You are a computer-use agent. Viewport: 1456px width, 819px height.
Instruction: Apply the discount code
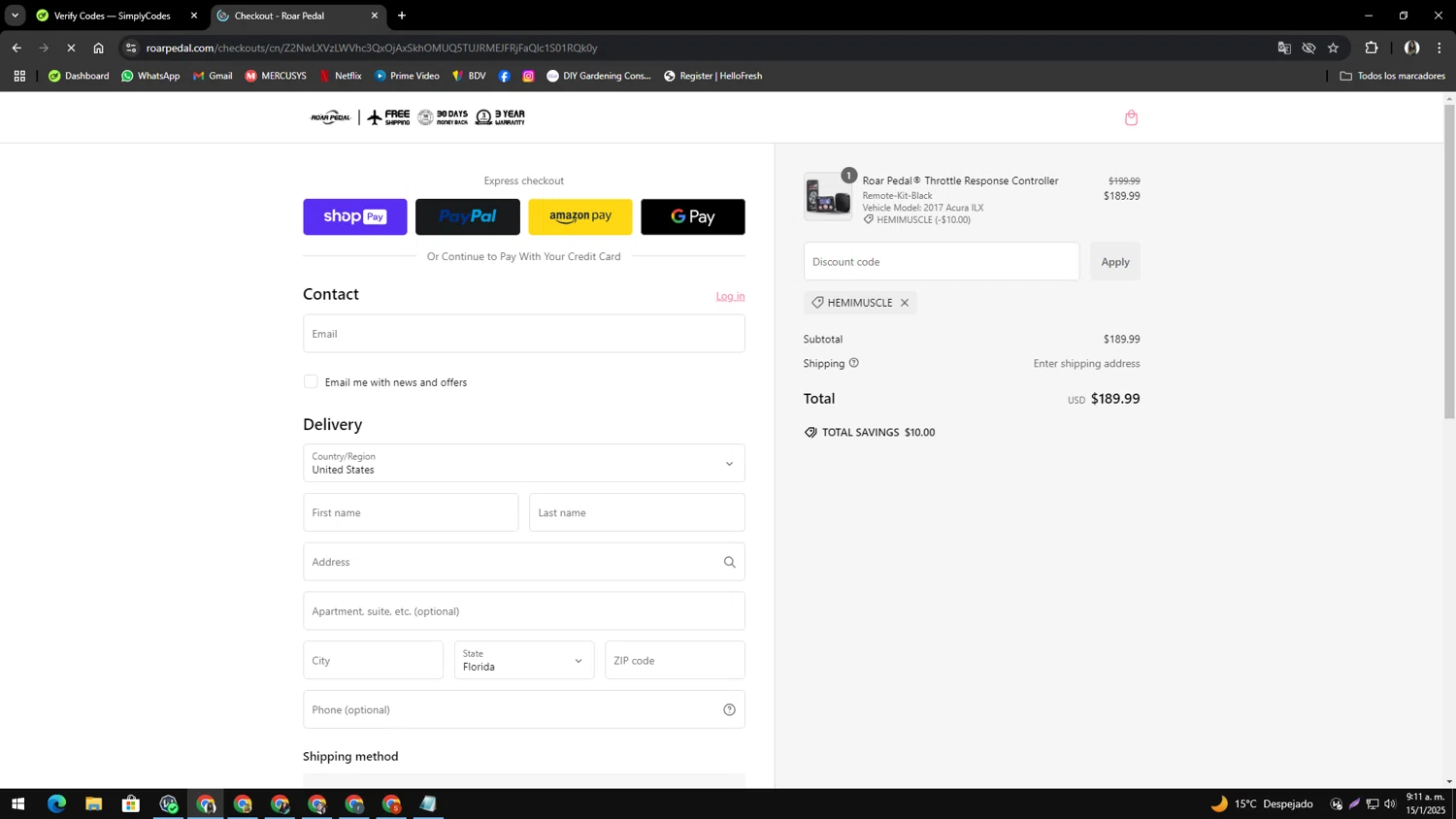pyautogui.click(x=1115, y=261)
